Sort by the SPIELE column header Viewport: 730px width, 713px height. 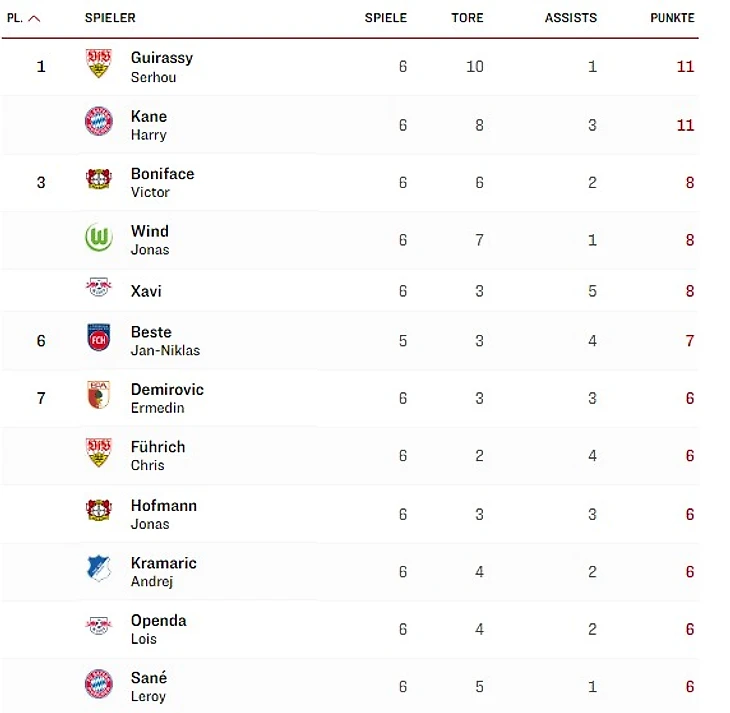385,18
